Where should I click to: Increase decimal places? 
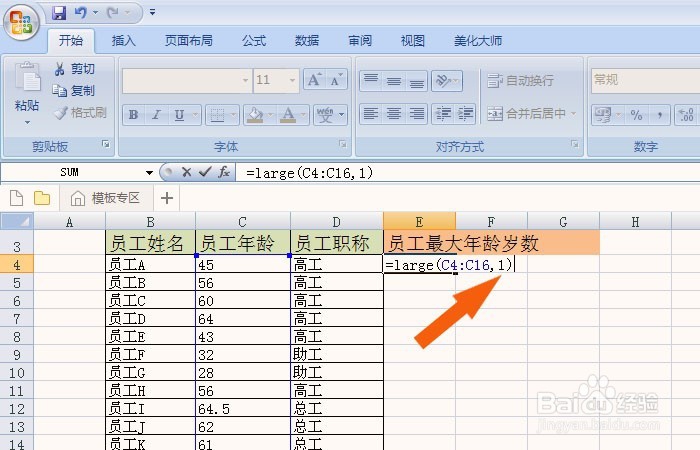point(686,115)
